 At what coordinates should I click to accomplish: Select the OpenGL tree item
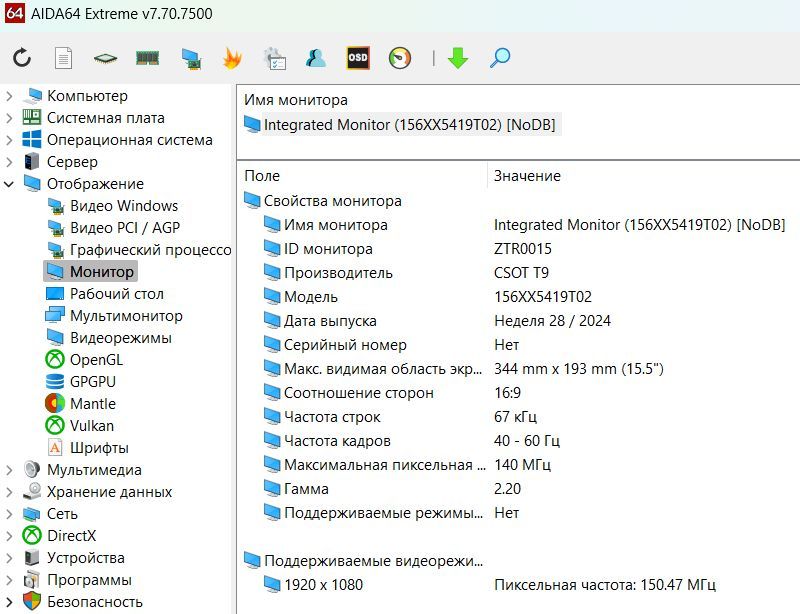[96, 360]
